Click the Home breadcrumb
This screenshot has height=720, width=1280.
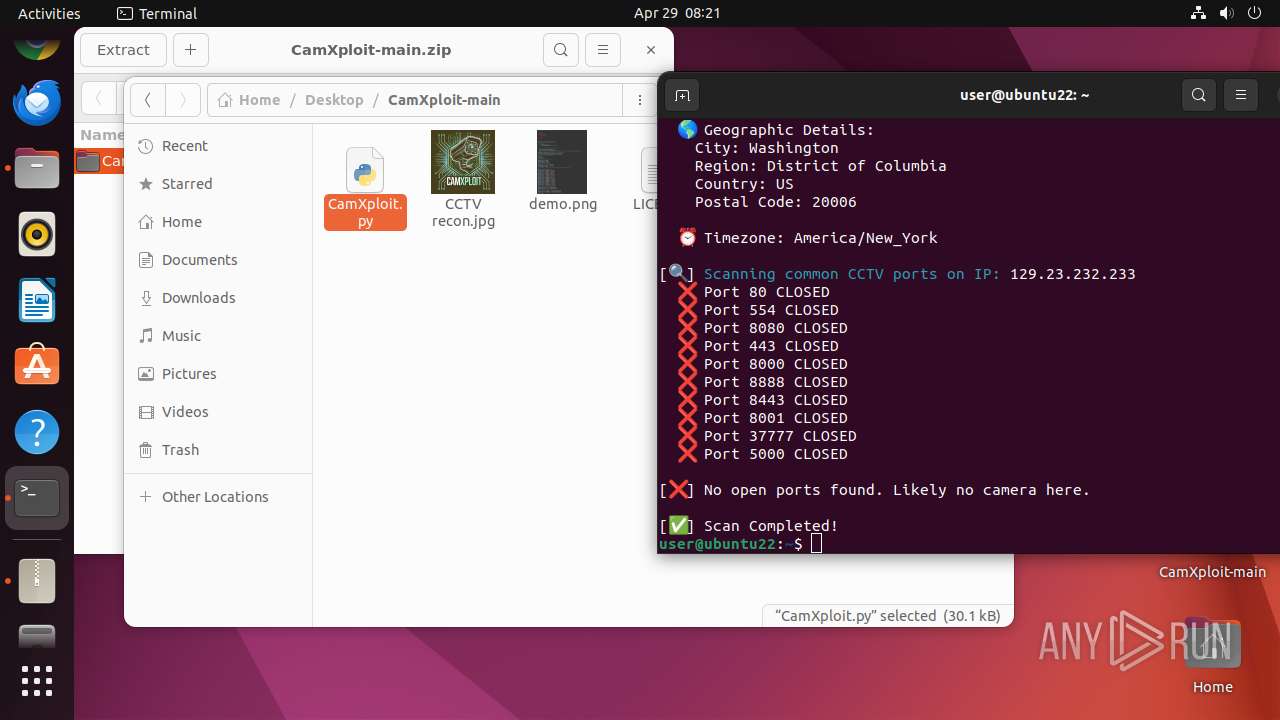pyautogui.click(x=249, y=100)
